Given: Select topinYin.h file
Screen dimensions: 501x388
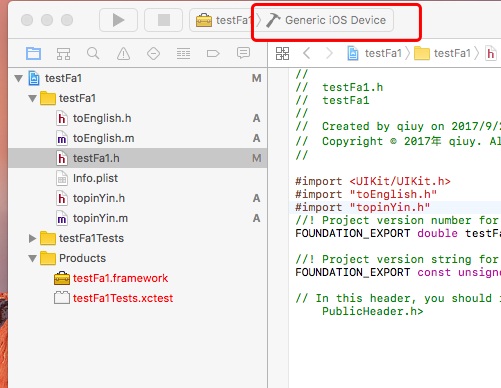Looking at the screenshot, I should (137, 198).
